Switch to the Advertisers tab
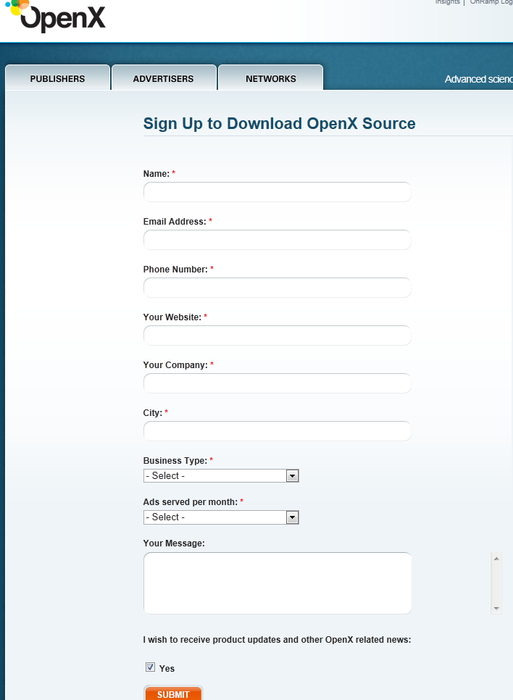This screenshot has width=513, height=700. 163,78
